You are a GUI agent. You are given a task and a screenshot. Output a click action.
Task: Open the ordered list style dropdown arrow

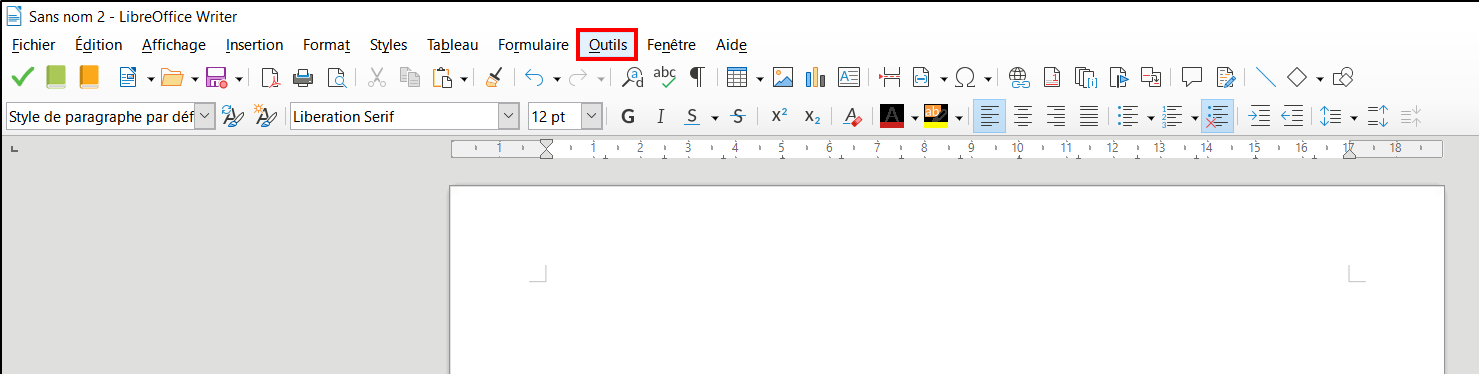pos(1194,118)
